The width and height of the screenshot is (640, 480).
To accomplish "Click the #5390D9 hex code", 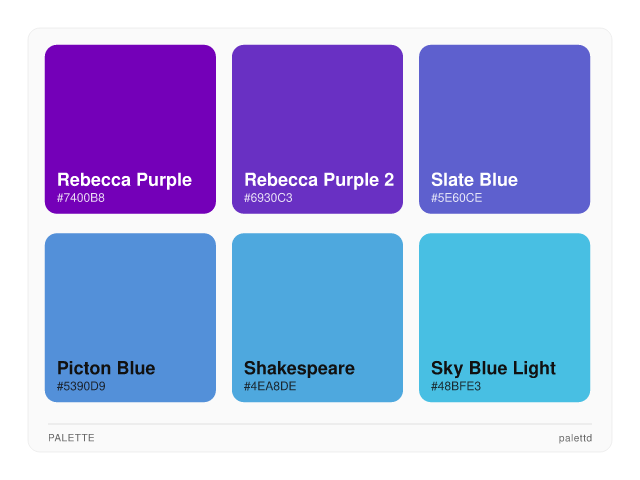I will pos(81,386).
